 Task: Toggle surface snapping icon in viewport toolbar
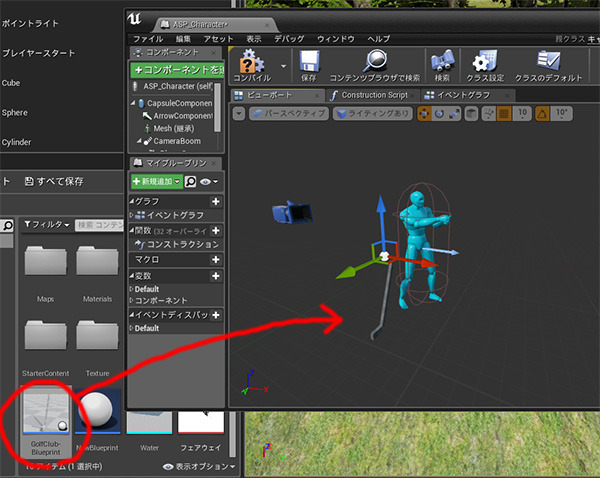(489, 114)
